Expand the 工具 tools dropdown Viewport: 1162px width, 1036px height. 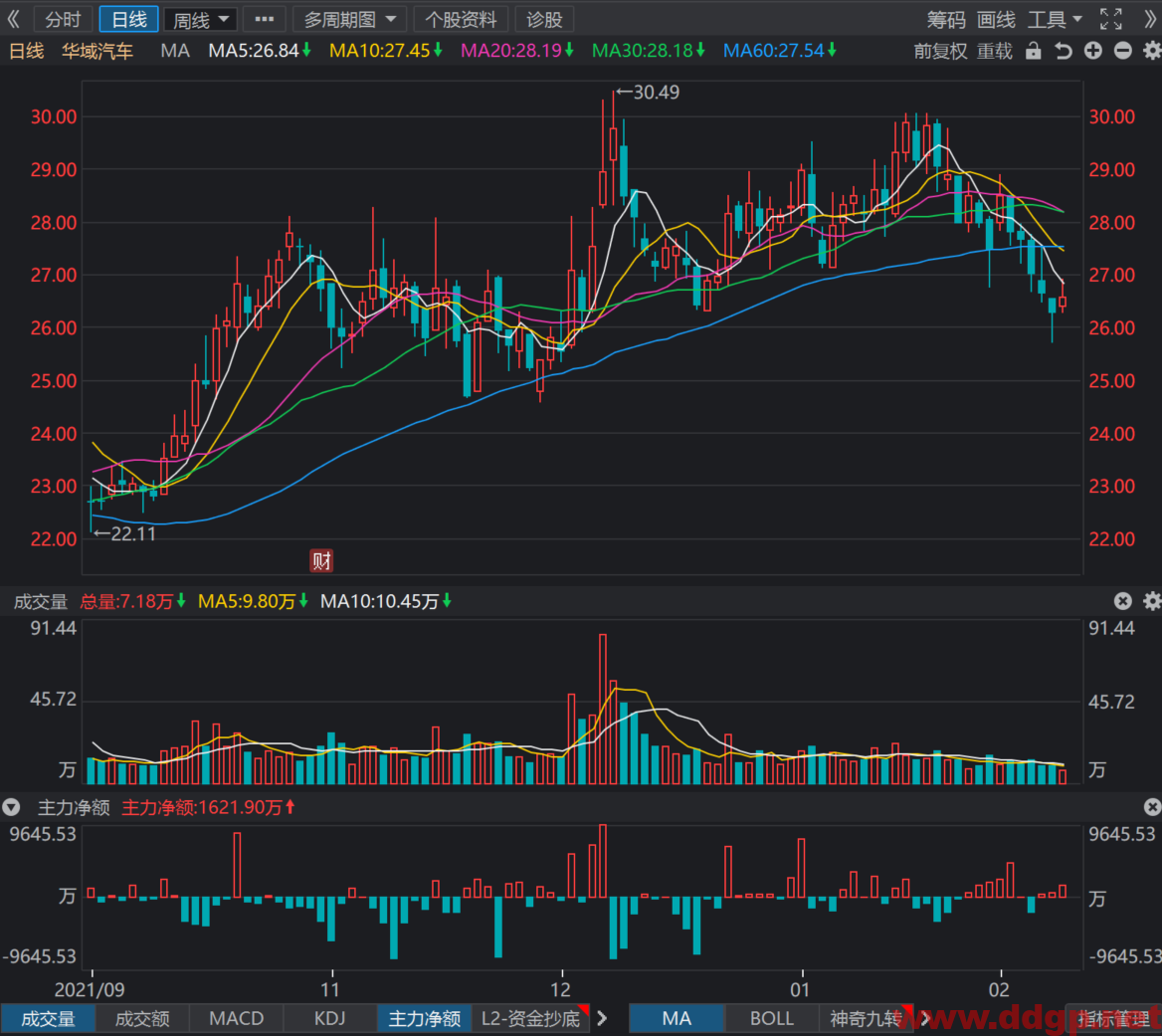[x=1056, y=19]
